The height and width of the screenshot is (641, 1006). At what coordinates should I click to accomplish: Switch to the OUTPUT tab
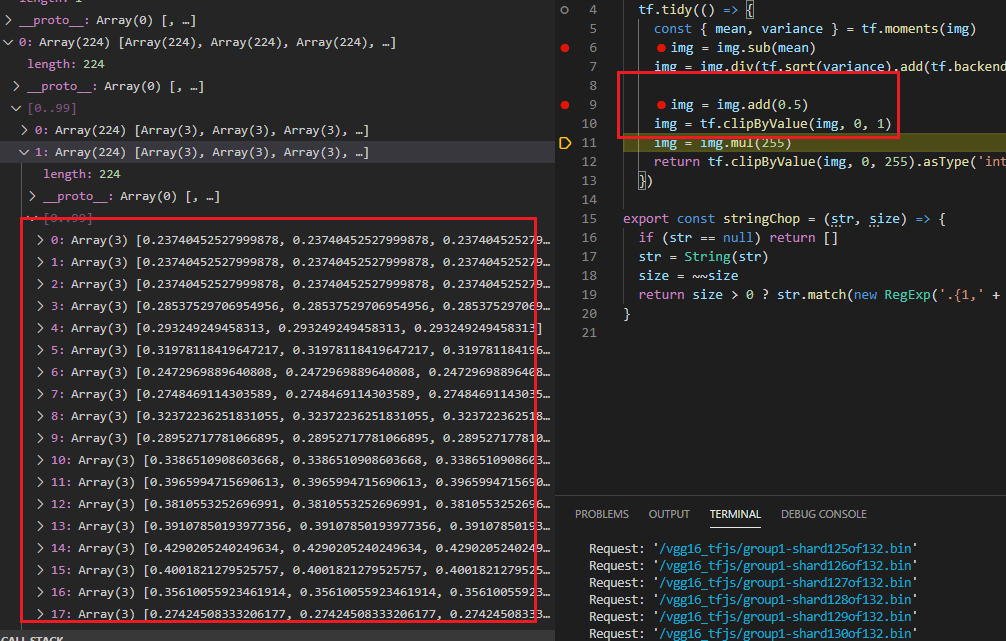669,514
